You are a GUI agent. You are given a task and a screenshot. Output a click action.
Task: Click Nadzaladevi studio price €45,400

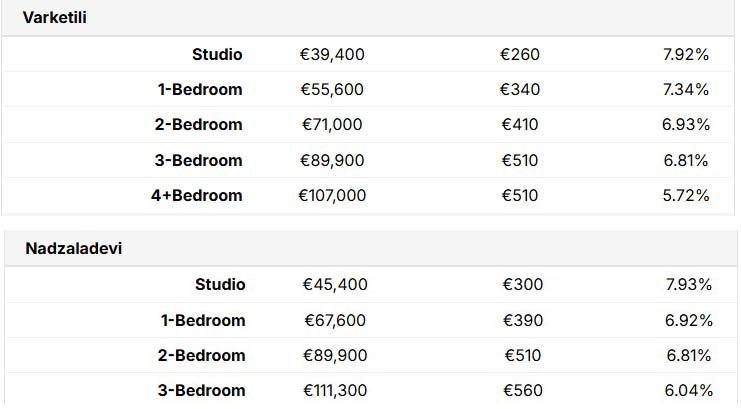(335, 284)
